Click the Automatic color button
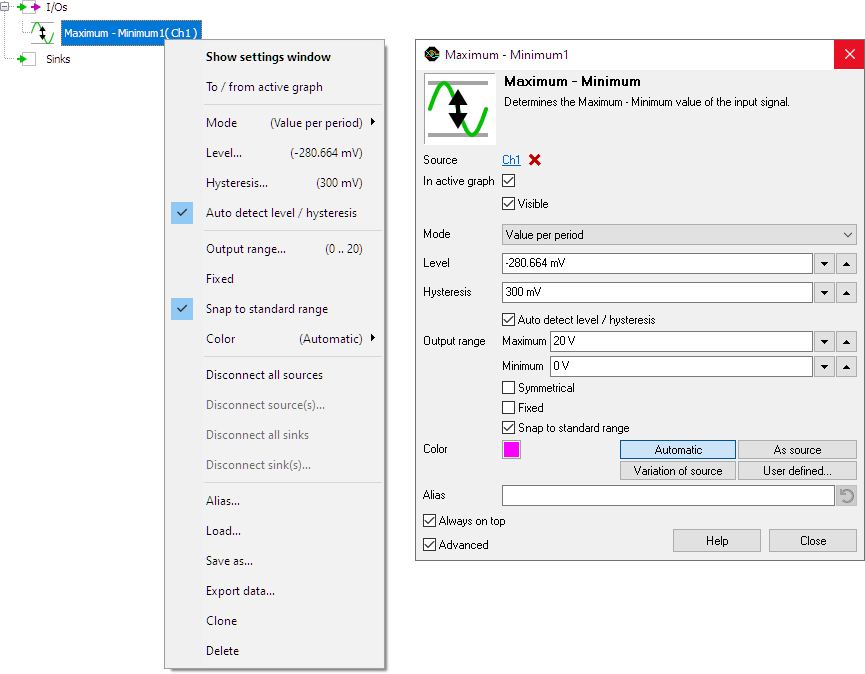Screen dimensions: 865x674 pyautogui.click(x=678, y=450)
